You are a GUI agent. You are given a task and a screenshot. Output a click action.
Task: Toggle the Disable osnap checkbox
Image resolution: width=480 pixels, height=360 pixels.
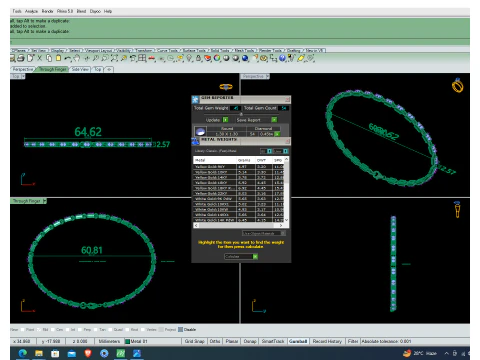[x=180, y=330]
